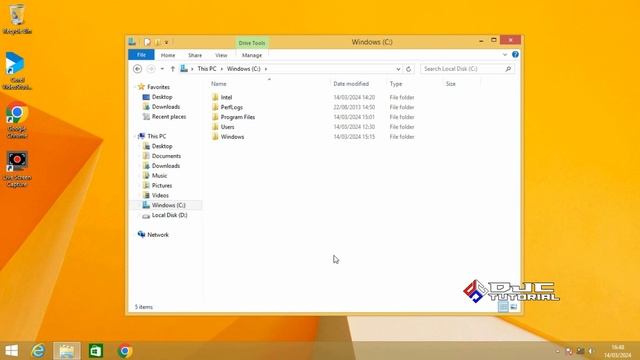Click the taskbar clock and date
This screenshot has width=640, height=360.
click(617, 351)
